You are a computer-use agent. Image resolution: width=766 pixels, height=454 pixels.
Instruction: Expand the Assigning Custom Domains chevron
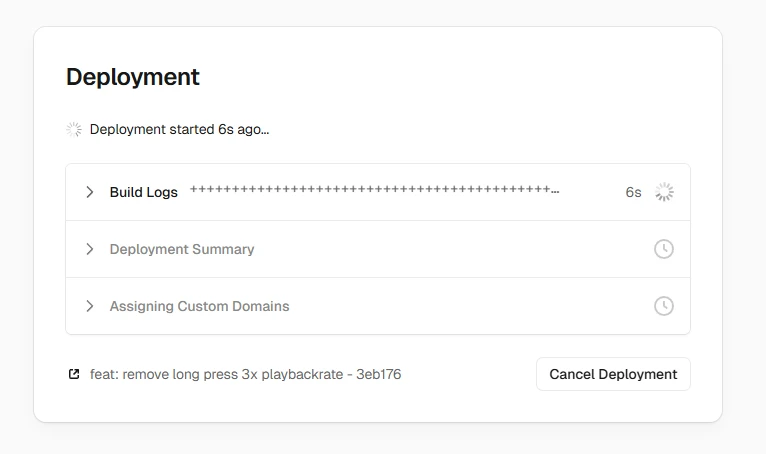point(89,306)
